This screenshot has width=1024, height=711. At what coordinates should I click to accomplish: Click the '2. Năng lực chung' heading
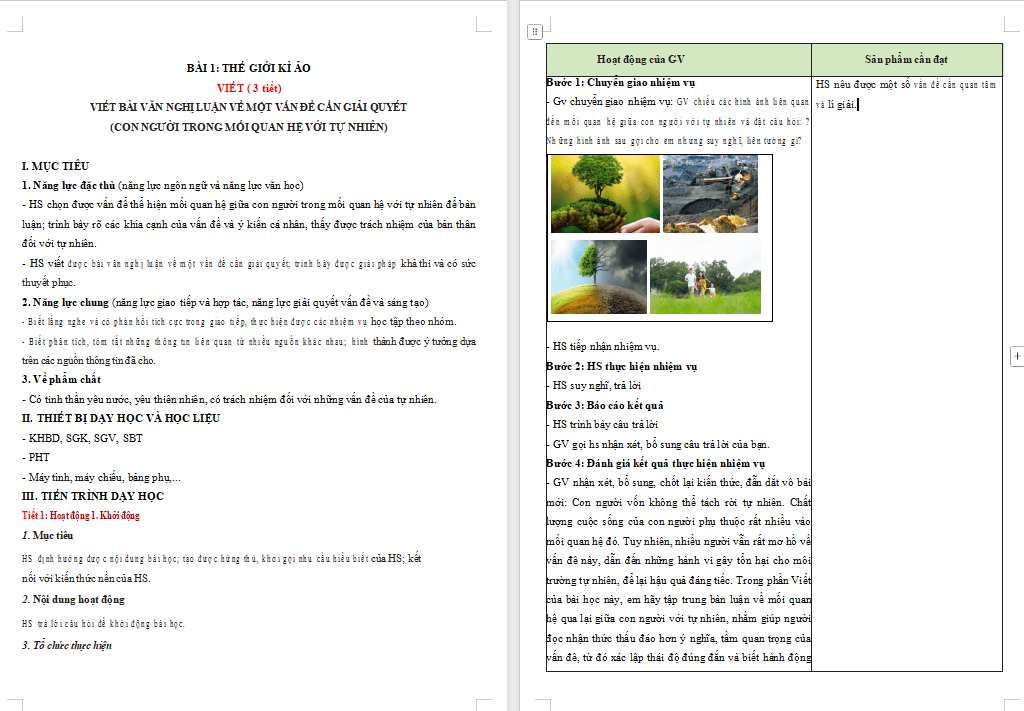pos(66,302)
